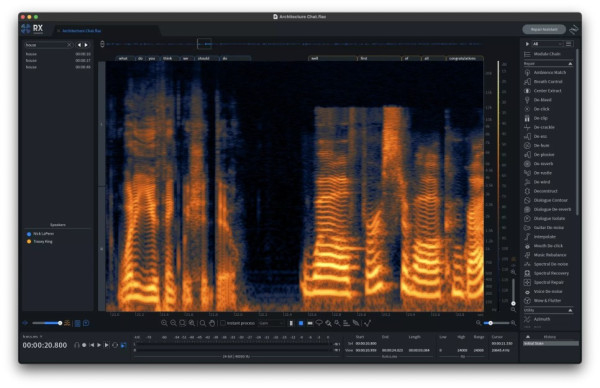The image size is (600, 388).
Task: Select the Initial State history entry
Action: (x=550, y=344)
